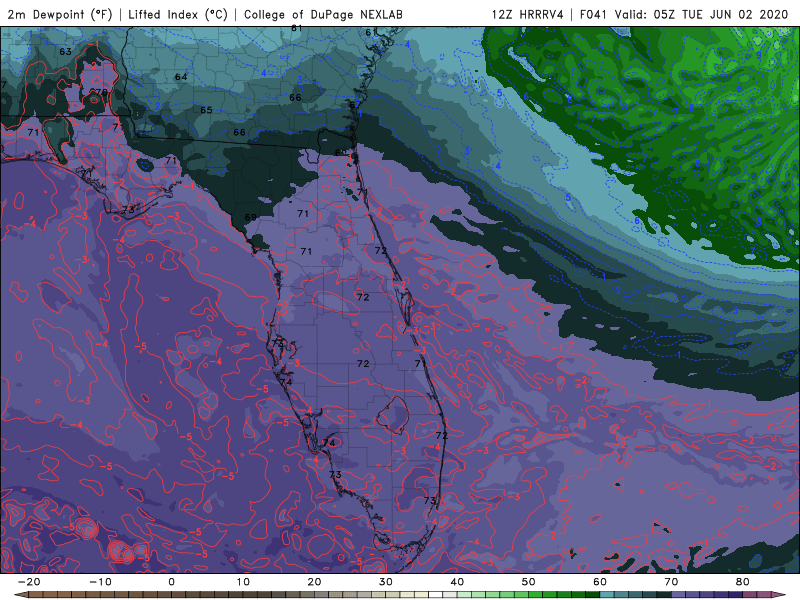Click 'Valid: 05Z TUE JUN 02 2020' text

(x=702, y=15)
